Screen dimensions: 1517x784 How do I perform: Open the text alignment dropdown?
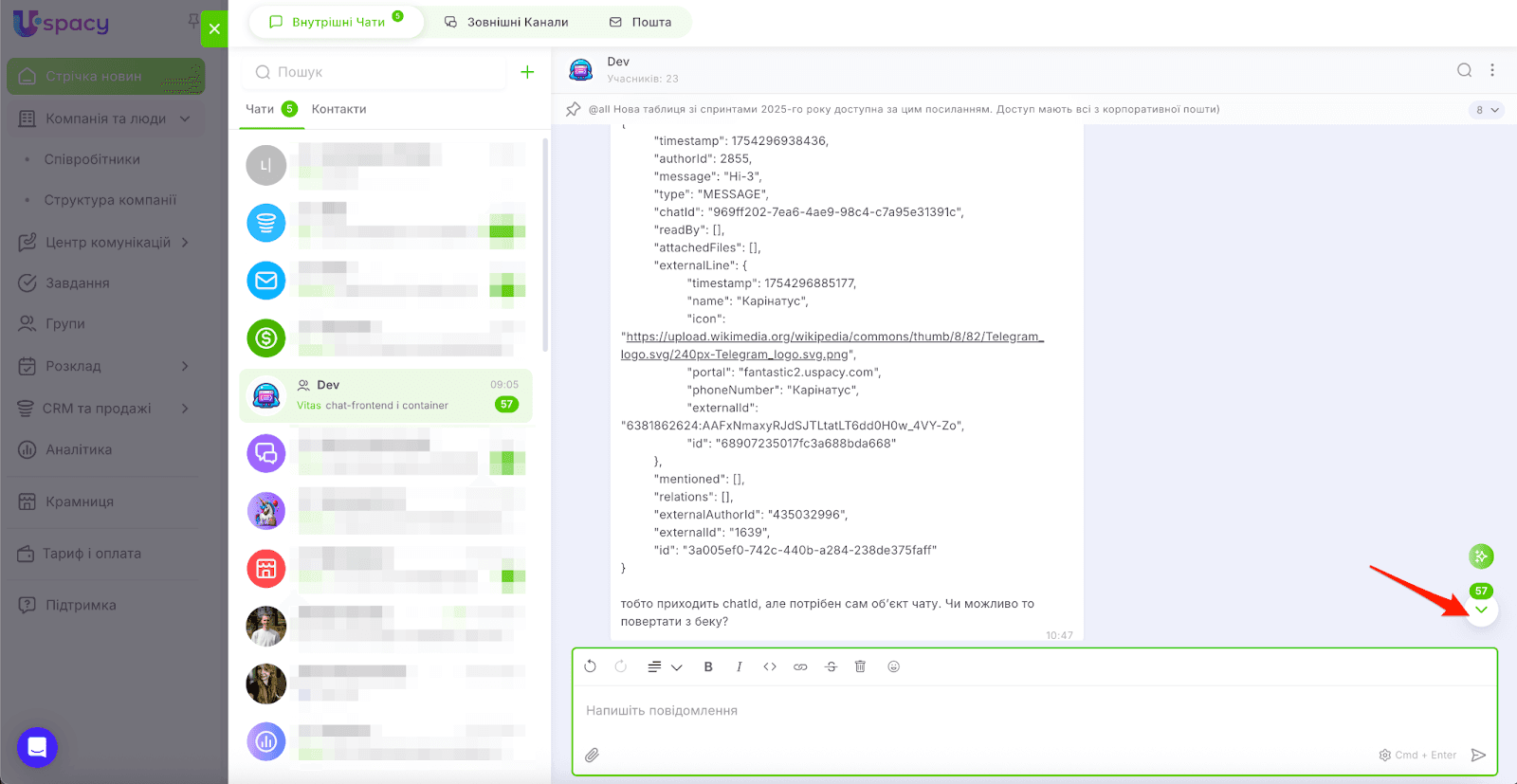tap(665, 667)
